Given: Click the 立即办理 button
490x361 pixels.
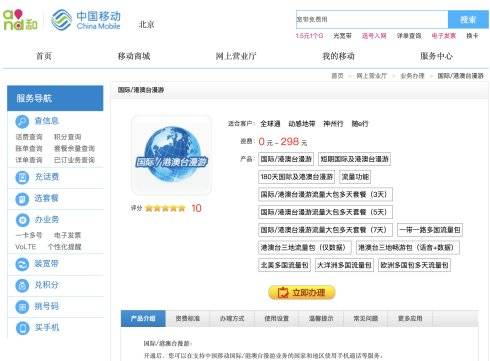Looking at the screenshot, I should coord(302,293).
